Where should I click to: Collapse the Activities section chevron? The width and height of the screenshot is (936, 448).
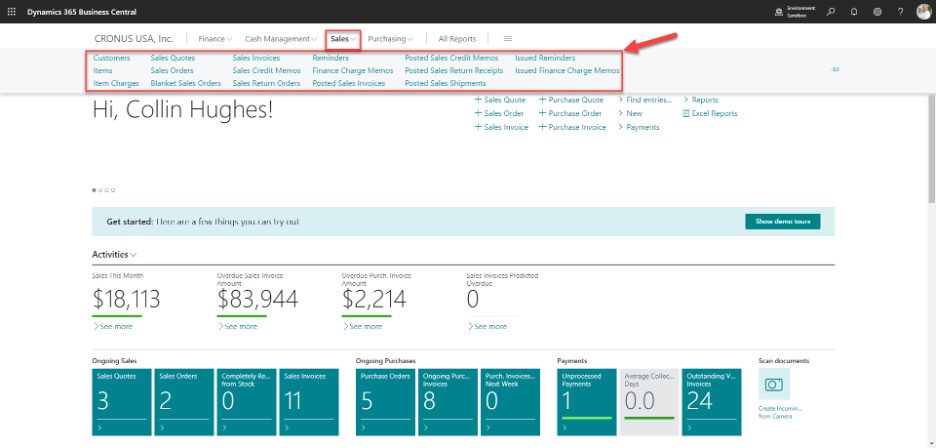[x=134, y=255]
